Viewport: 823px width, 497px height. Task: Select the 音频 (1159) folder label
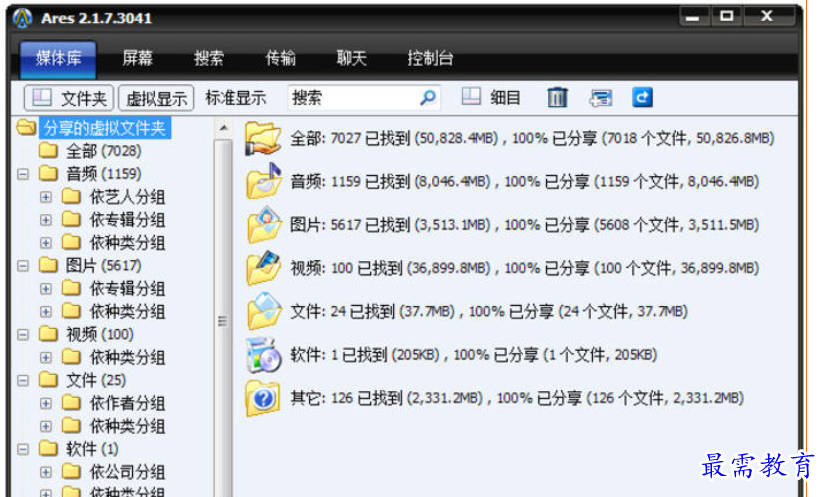(x=103, y=174)
